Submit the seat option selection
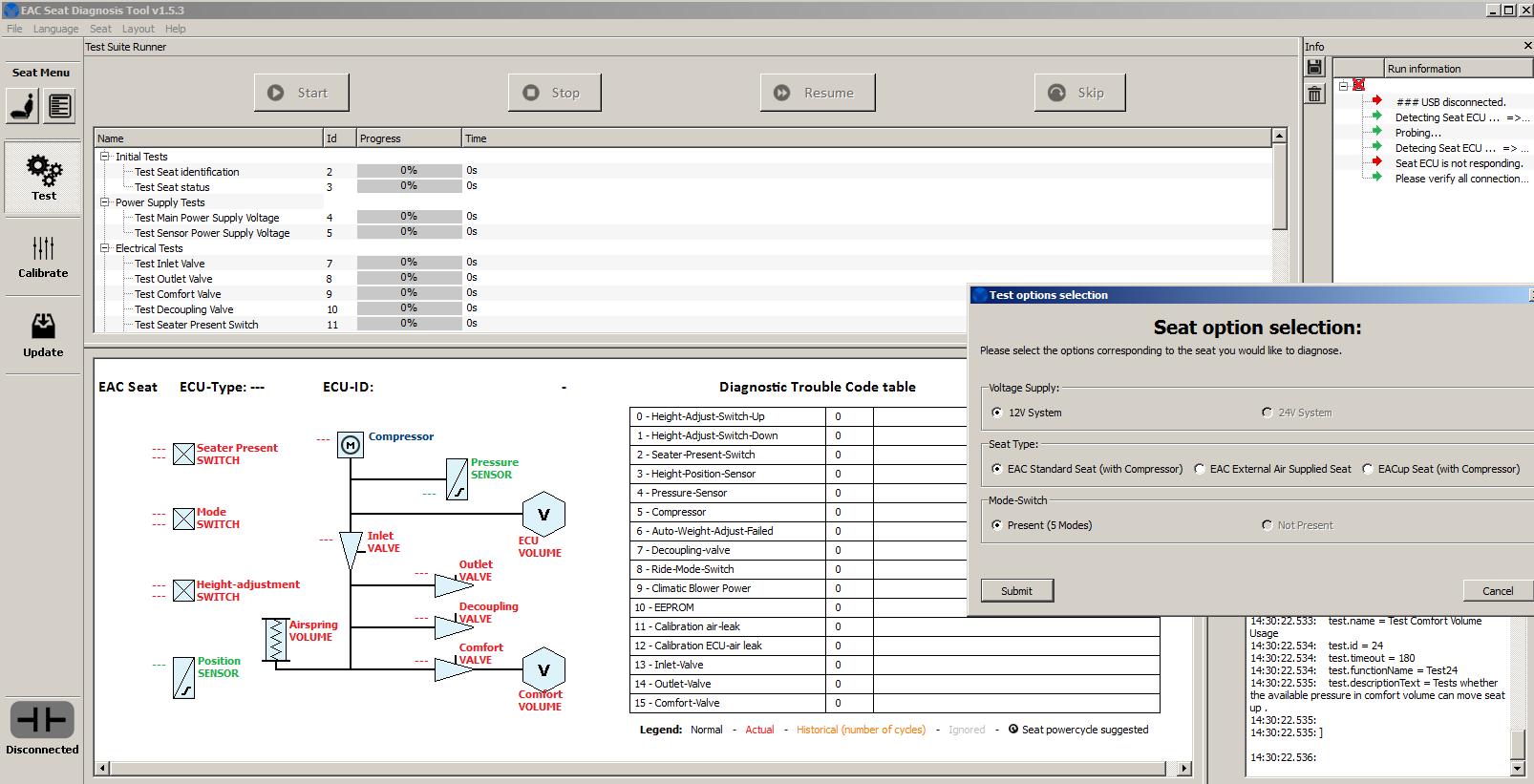The height and width of the screenshot is (784, 1534). (1016, 591)
